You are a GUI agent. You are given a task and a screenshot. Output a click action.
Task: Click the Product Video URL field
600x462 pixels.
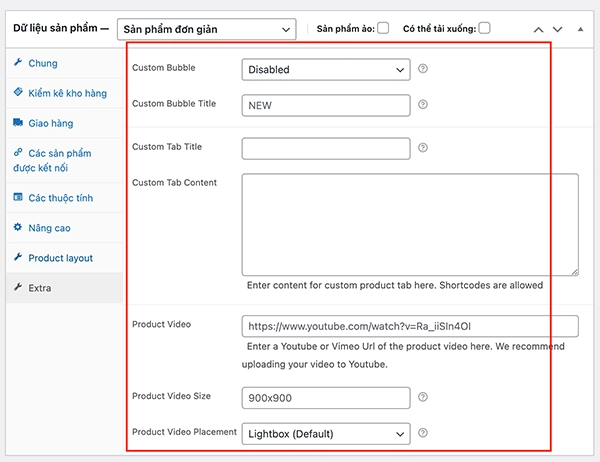point(410,326)
